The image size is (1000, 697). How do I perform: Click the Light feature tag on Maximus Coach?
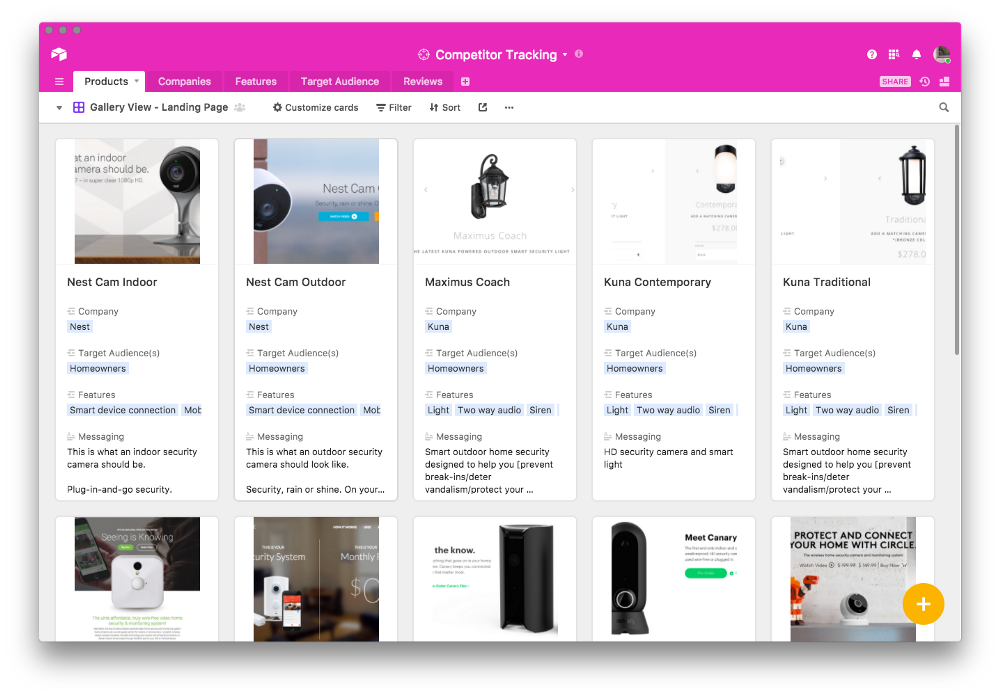tap(438, 410)
